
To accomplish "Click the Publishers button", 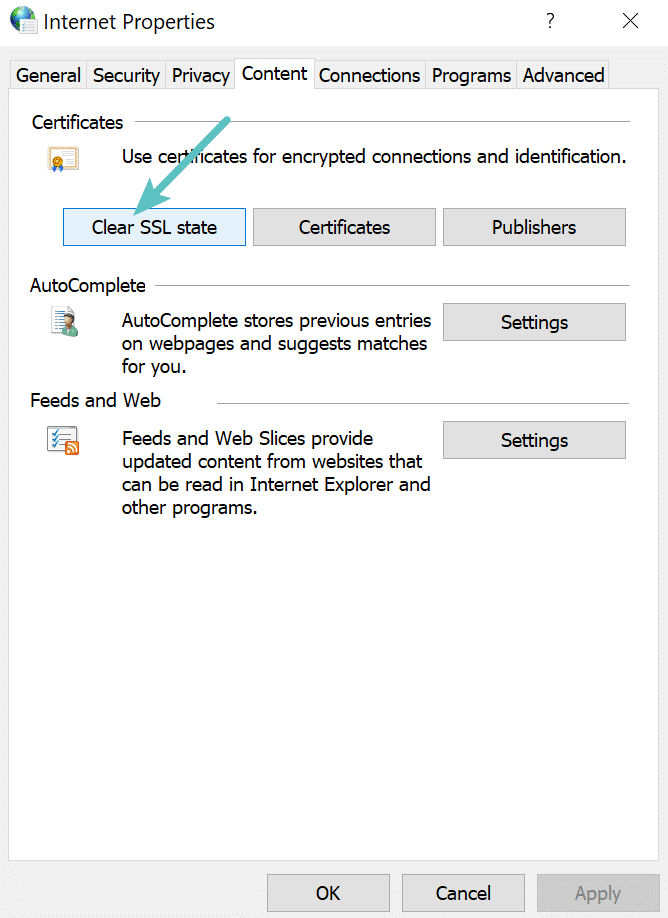I will point(534,227).
